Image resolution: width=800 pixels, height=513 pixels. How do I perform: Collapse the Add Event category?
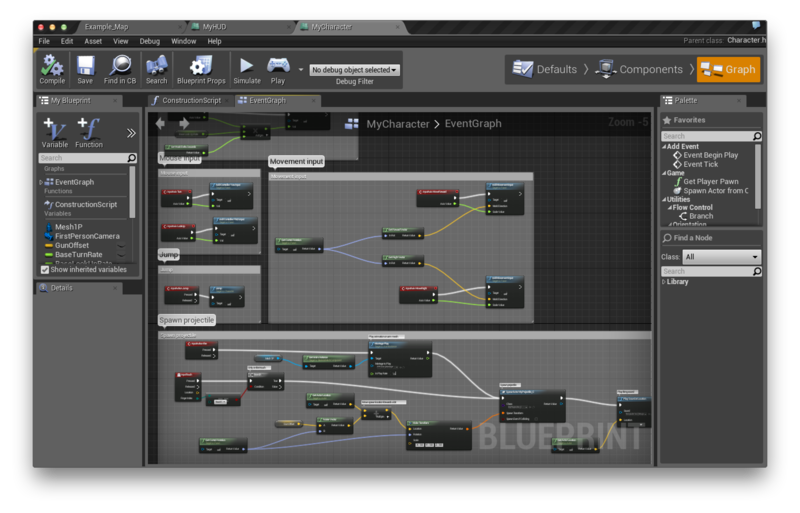tap(664, 147)
